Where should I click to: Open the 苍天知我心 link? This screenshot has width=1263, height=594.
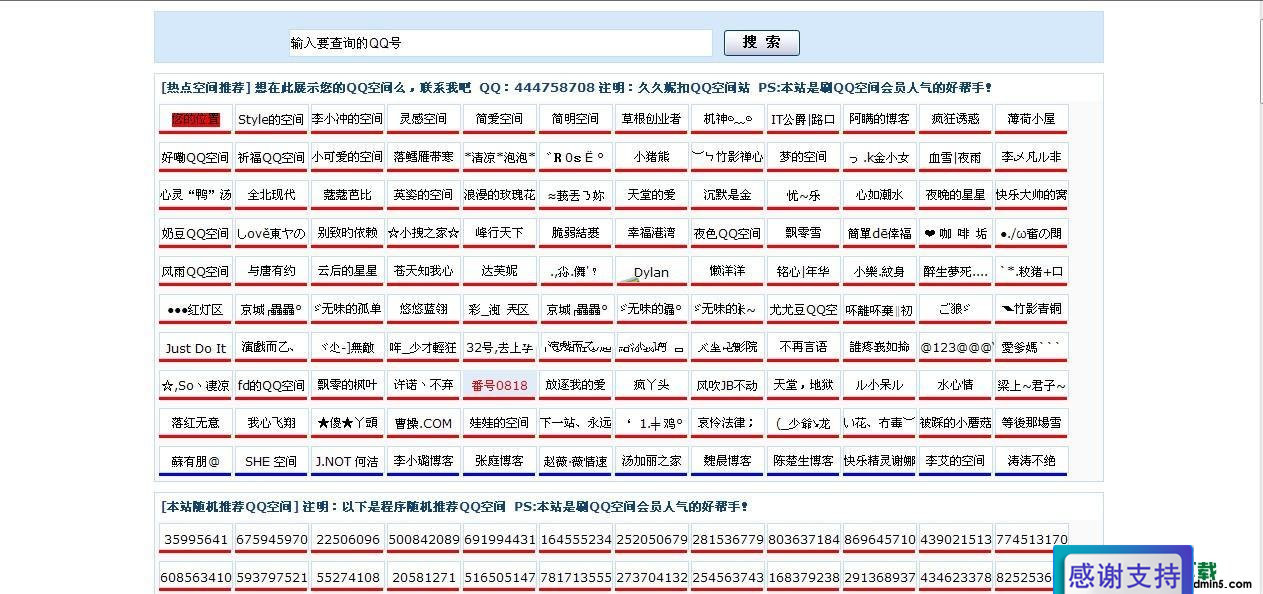click(423, 271)
